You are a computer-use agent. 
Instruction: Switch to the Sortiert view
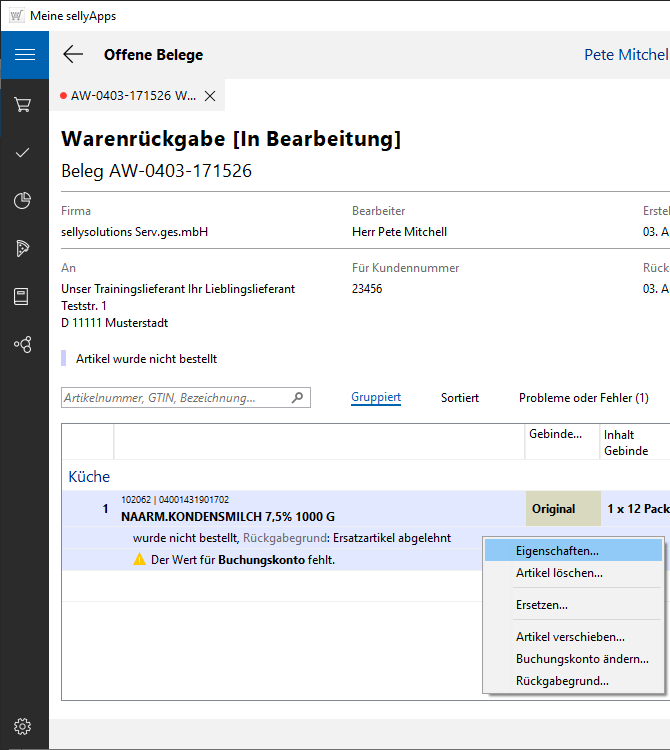point(460,398)
